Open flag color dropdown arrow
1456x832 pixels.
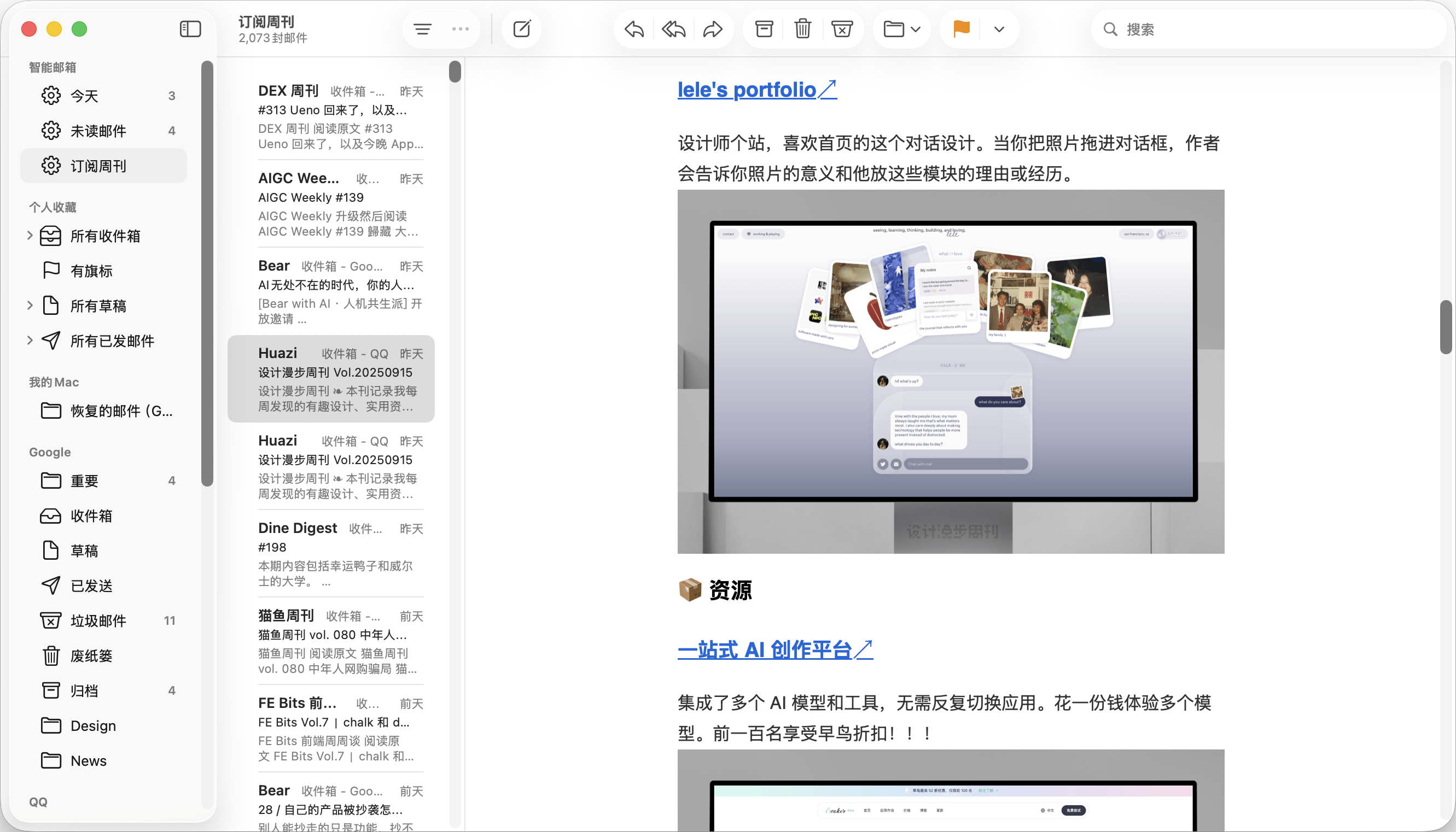[999, 28]
